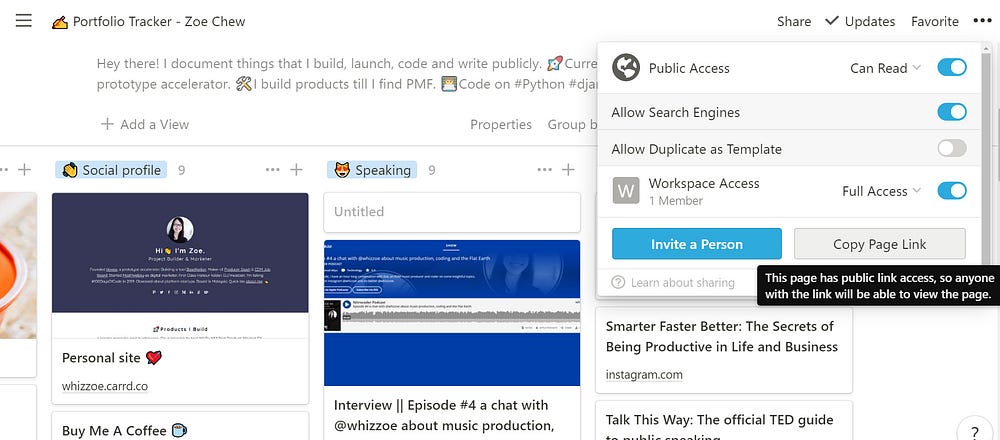The height and width of the screenshot is (440, 1000).
Task: Open the top-right three-dot page menu
Action: point(982,21)
